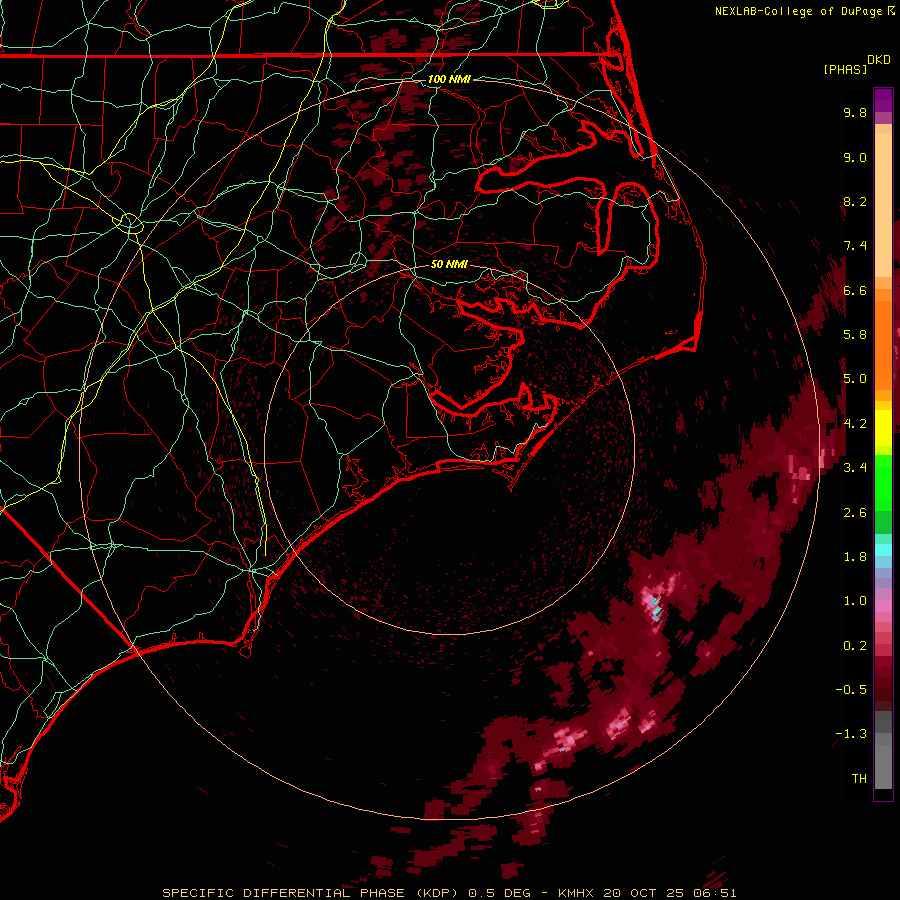Click the 4.2 legend value
The image size is (900, 900).
point(855,424)
